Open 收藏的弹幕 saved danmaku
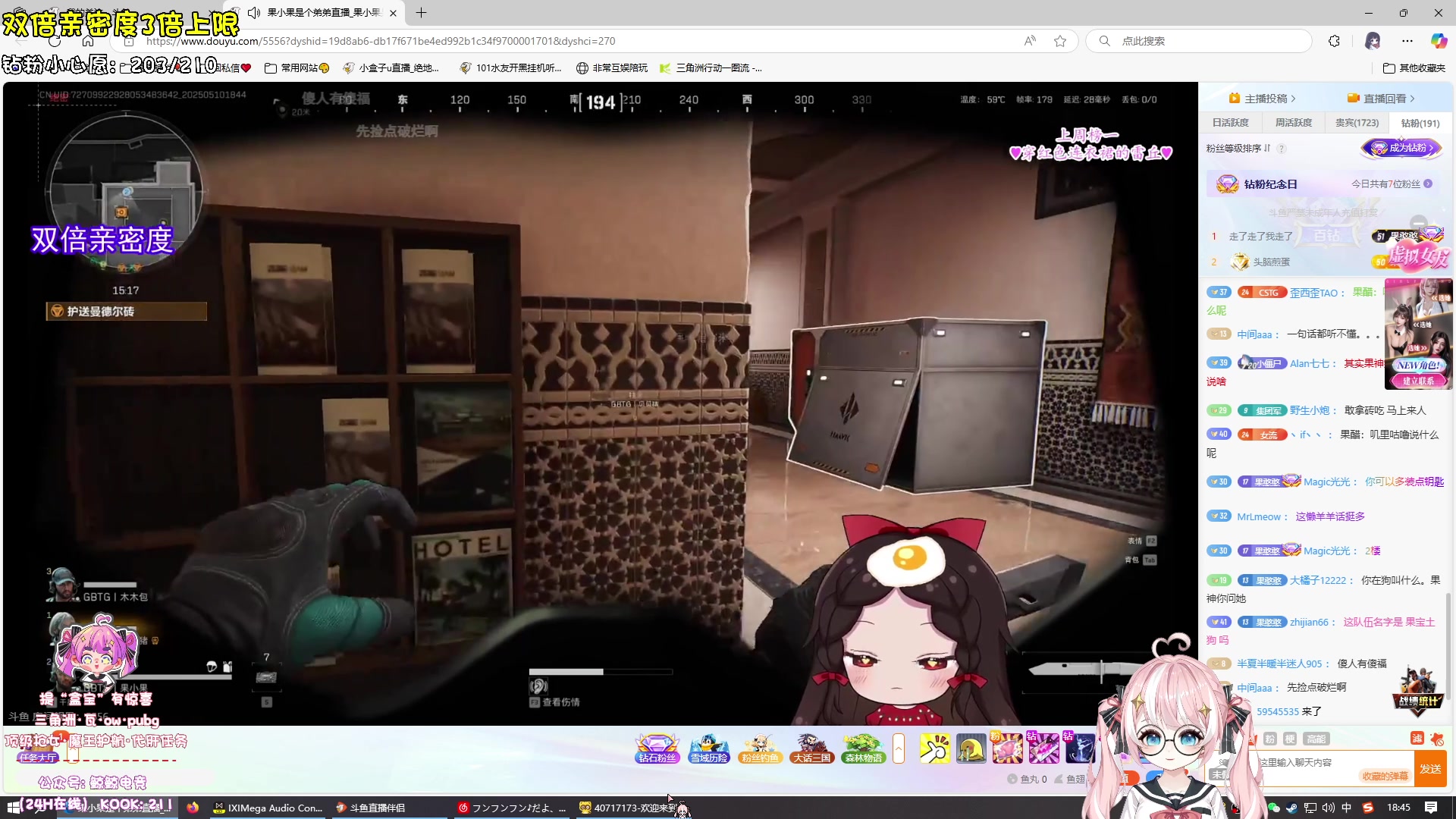 (1385, 776)
